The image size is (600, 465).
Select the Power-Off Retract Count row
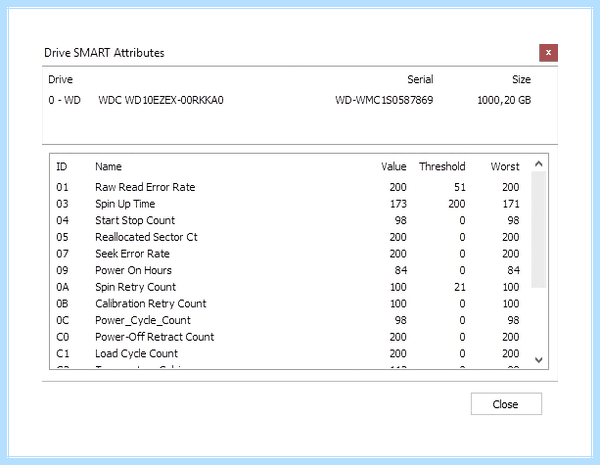288,337
